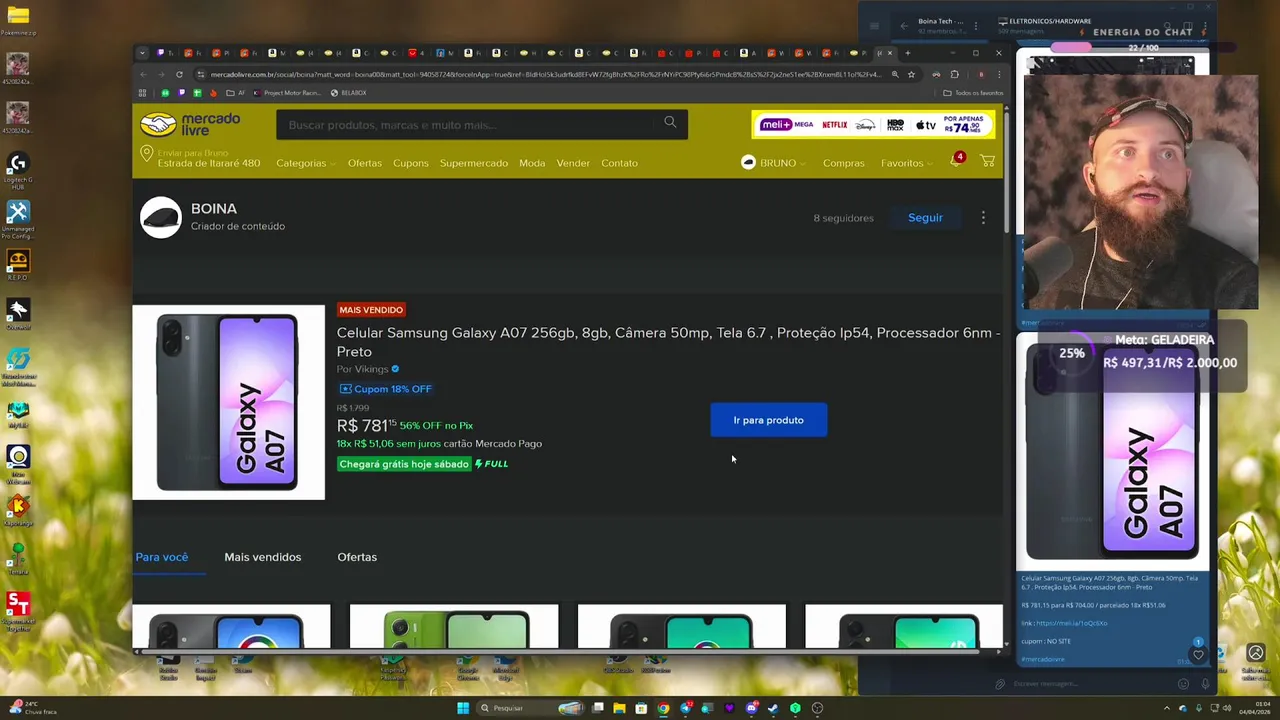The height and width of the screenshot is (720, 1280).
Task: Open the browser tab list dropdown arrow
Action: (142, 53)
